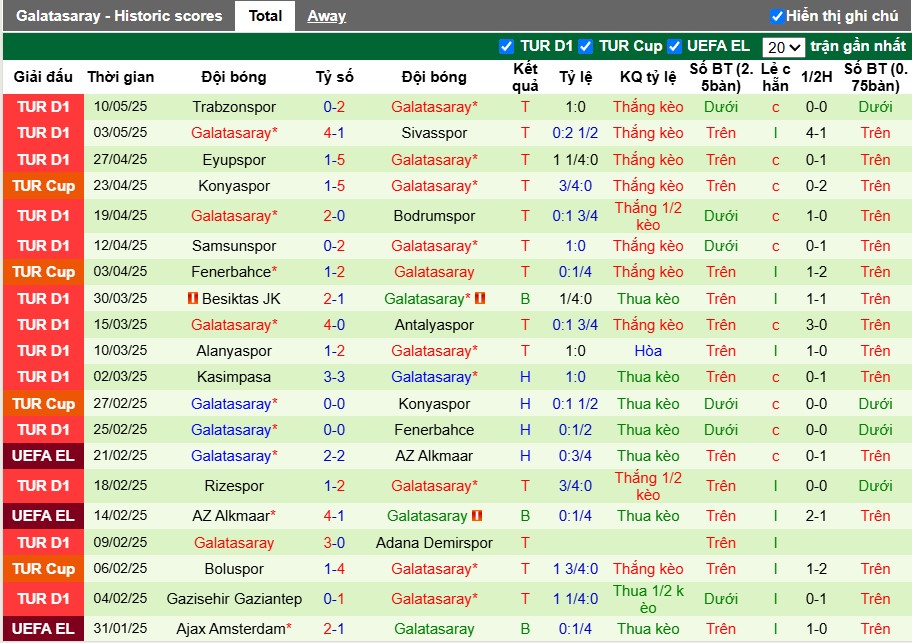Image resolution: width=912 pixels, height=643 pixels.
Task: Open the 3-3 score against Kasimpasa
Action: [334, 377]
